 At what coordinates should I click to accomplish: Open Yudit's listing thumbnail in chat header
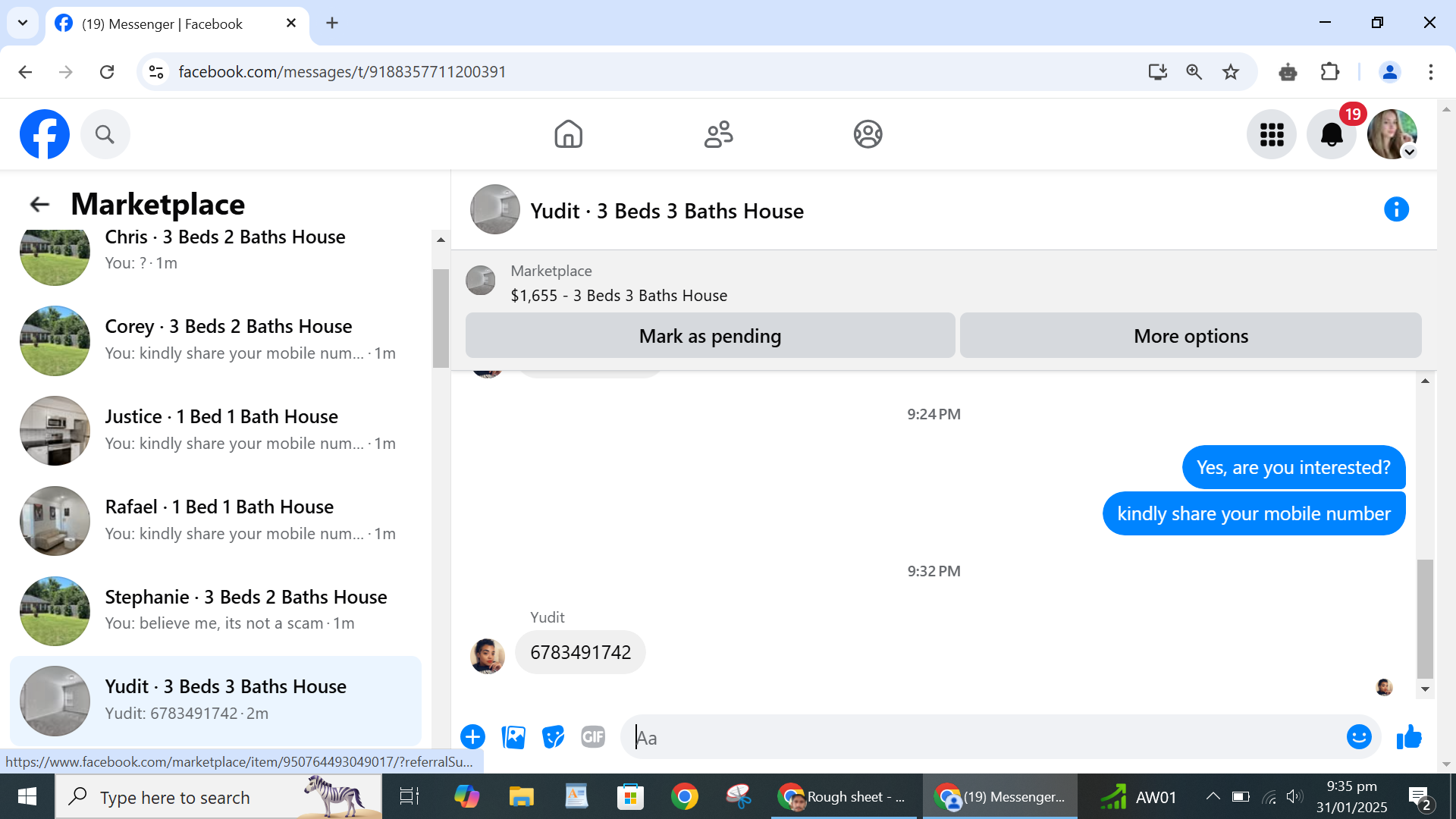click(x=495, y=209)
